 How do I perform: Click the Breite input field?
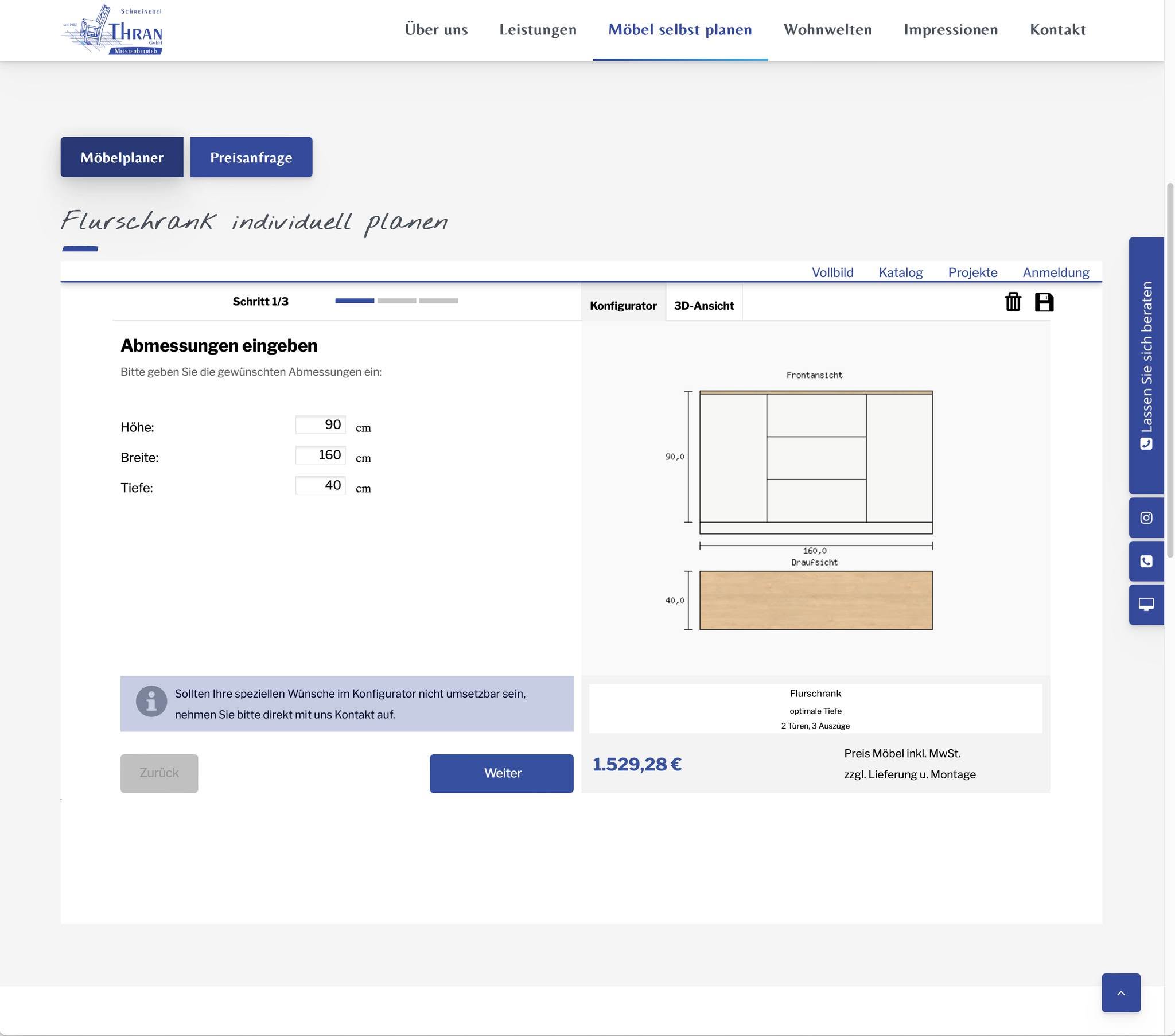[x=320, y=455]
